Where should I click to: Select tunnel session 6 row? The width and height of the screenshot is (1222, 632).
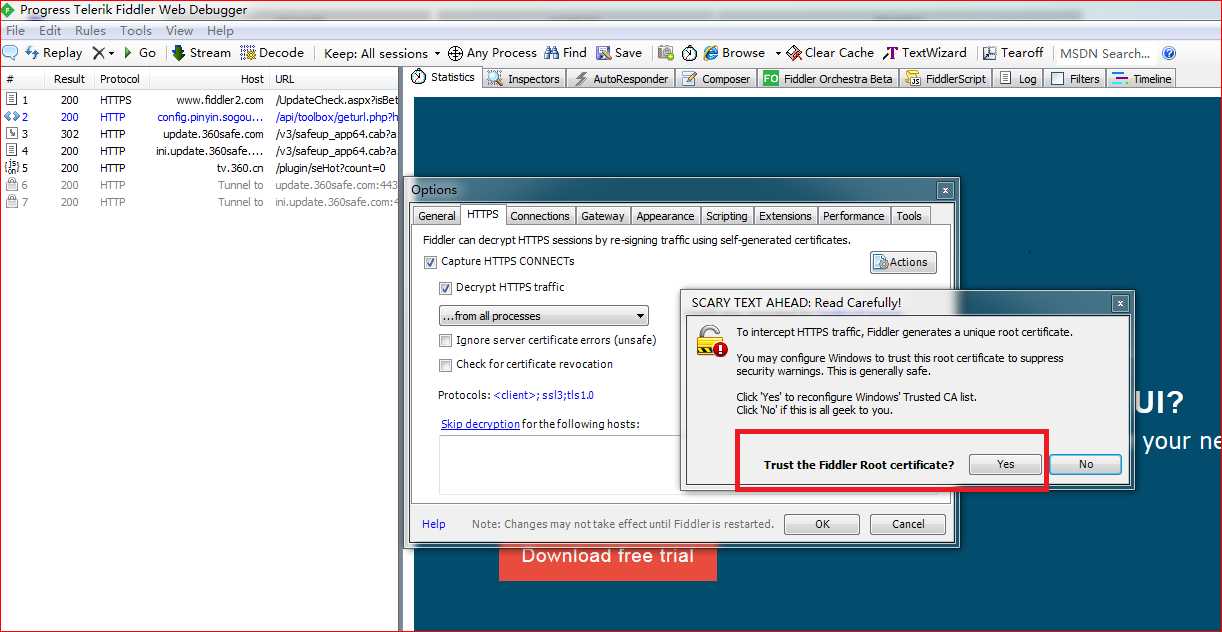click(x=200, y=185)
